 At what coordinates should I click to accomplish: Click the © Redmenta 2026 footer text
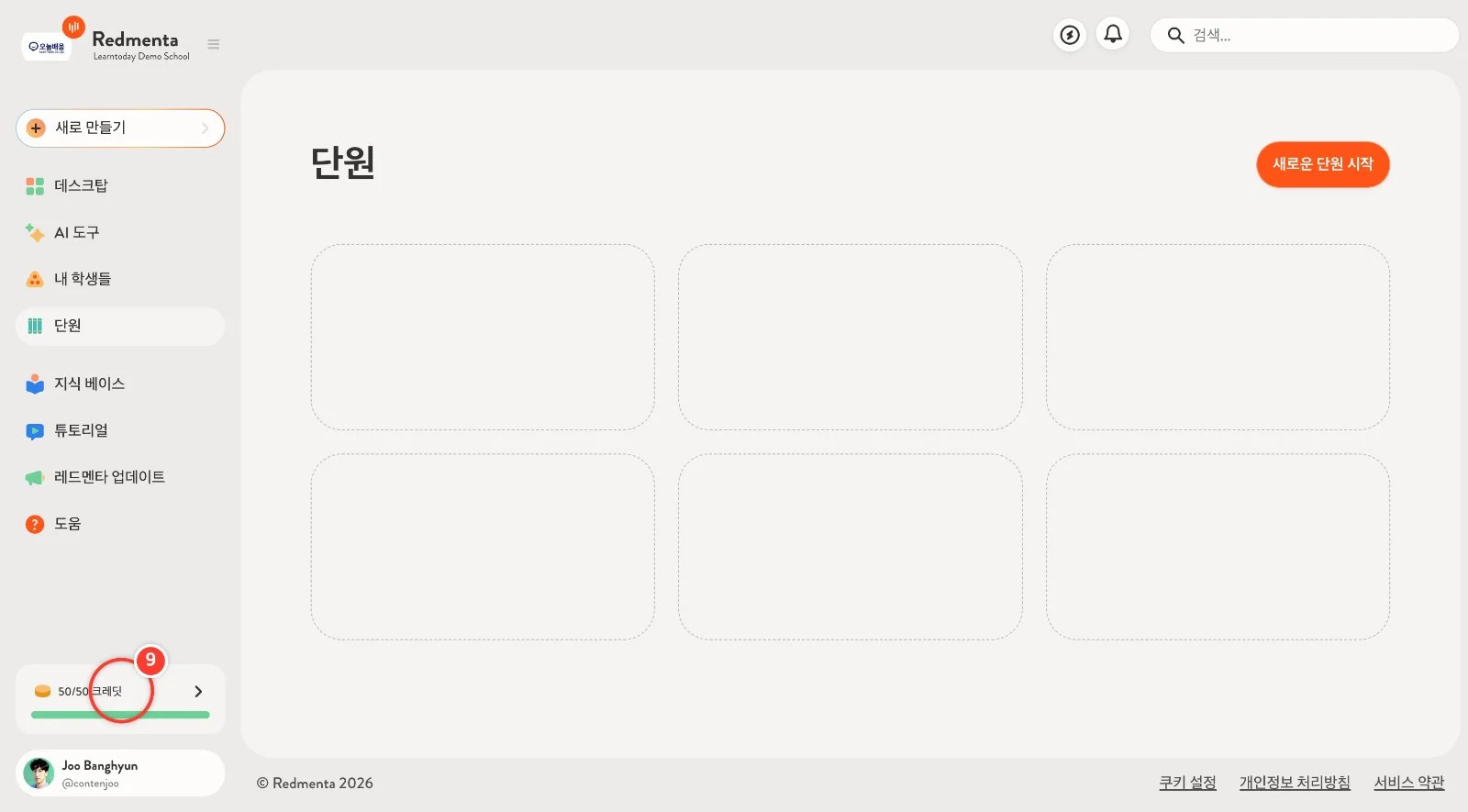(x=315, y=784)
